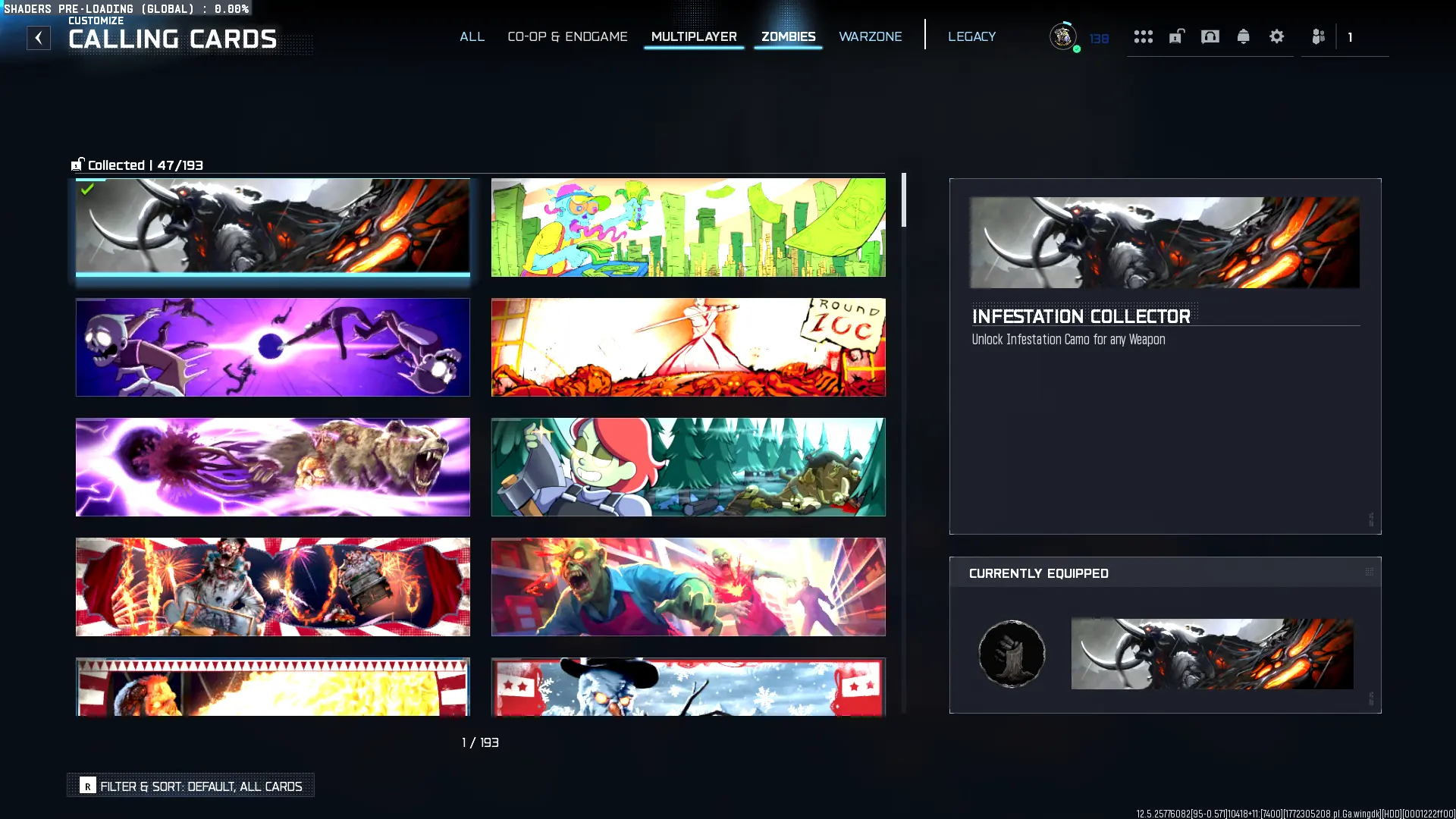Screen dimensions: 1456x819
Task: Open the six-dot grid menu icon
Action: point(1143,36)
